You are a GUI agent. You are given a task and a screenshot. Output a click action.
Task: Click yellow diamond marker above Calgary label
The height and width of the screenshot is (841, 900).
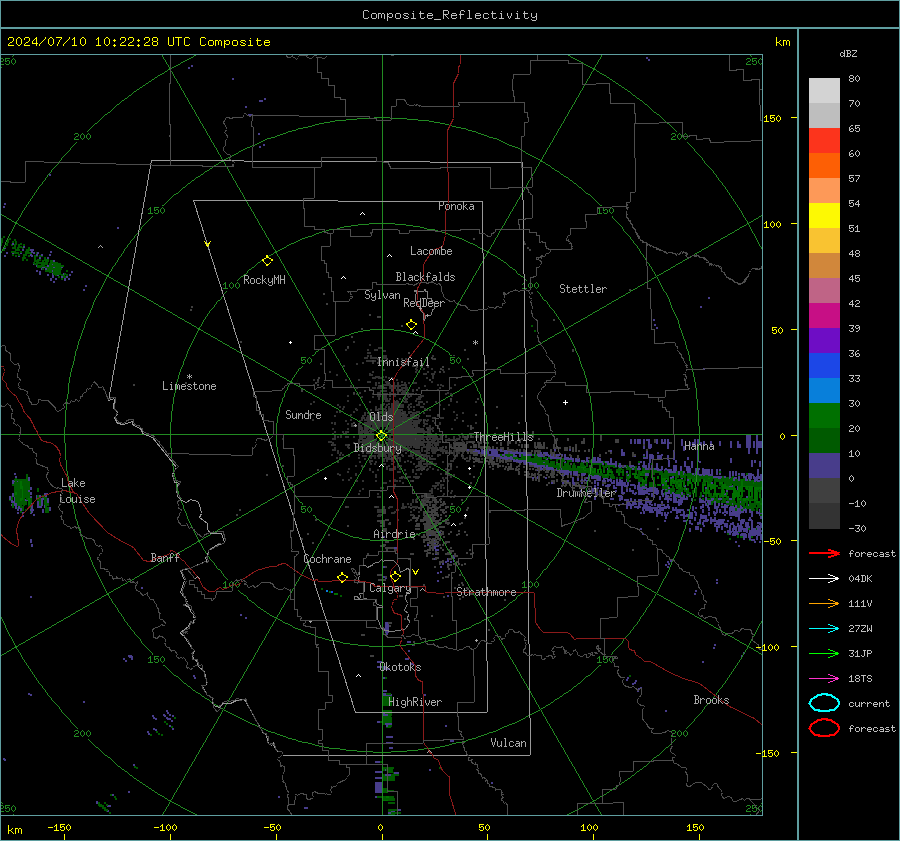[x=395, y=576]
